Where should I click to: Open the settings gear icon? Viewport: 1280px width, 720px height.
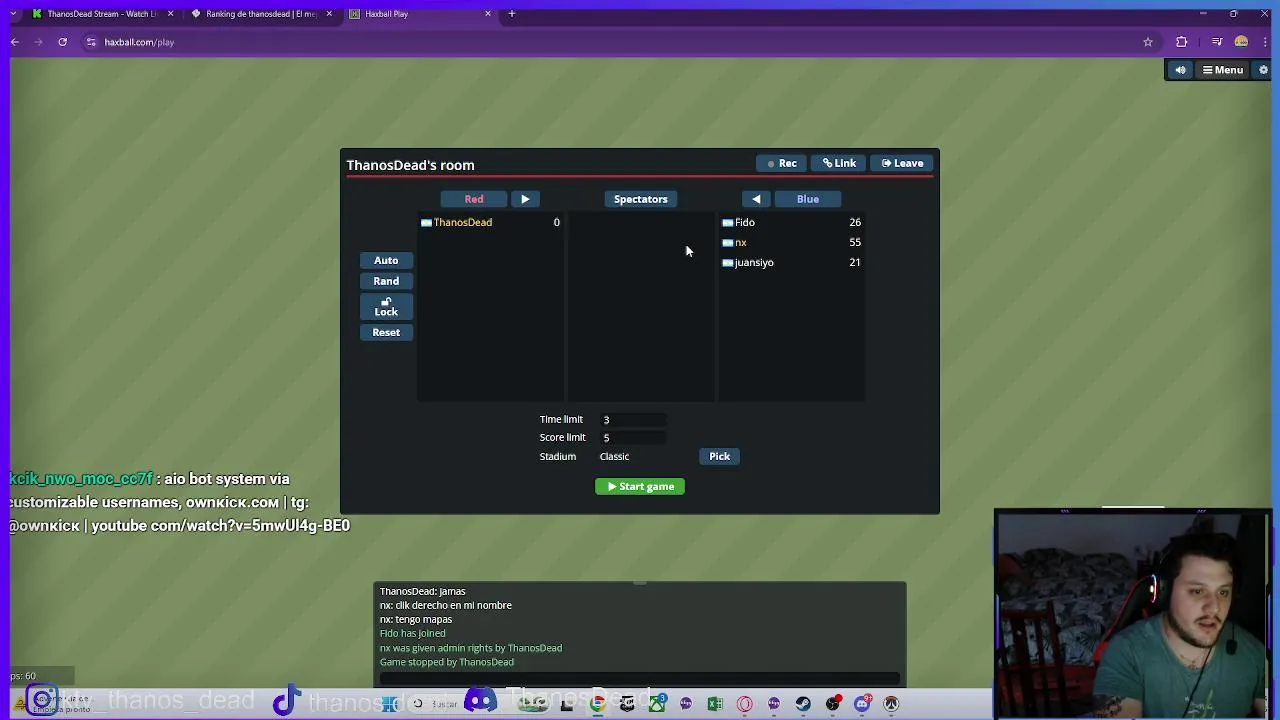(x=1263, y=70)
